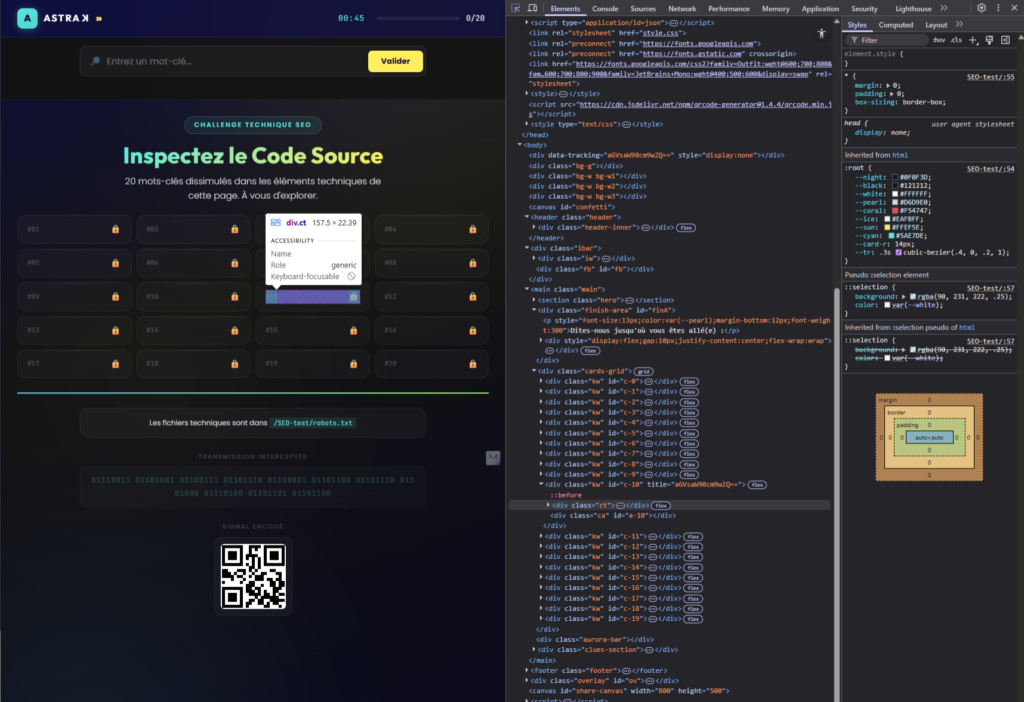The image size is (1024, 702).
Task: Open the computed styles sidebar icon
Action: click(x=1006, y=40)
